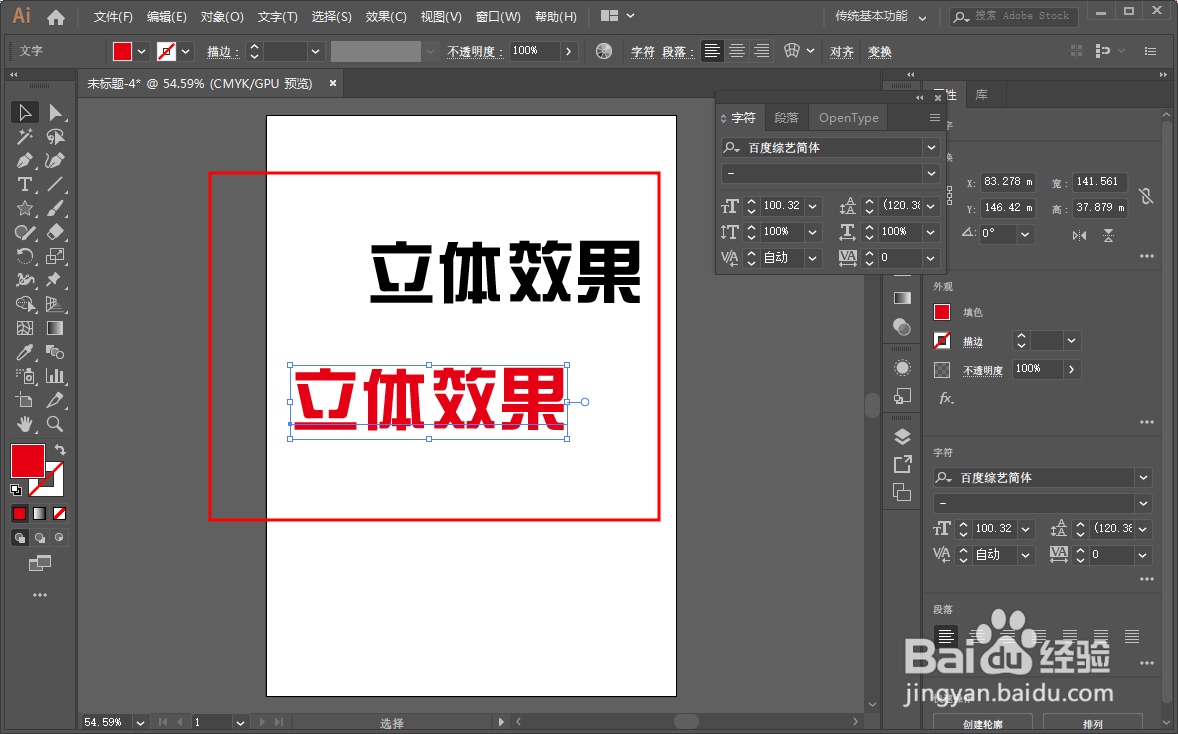1178x734 pixels.
Task: Switch to Draw Normal mode
Action: 20,538
